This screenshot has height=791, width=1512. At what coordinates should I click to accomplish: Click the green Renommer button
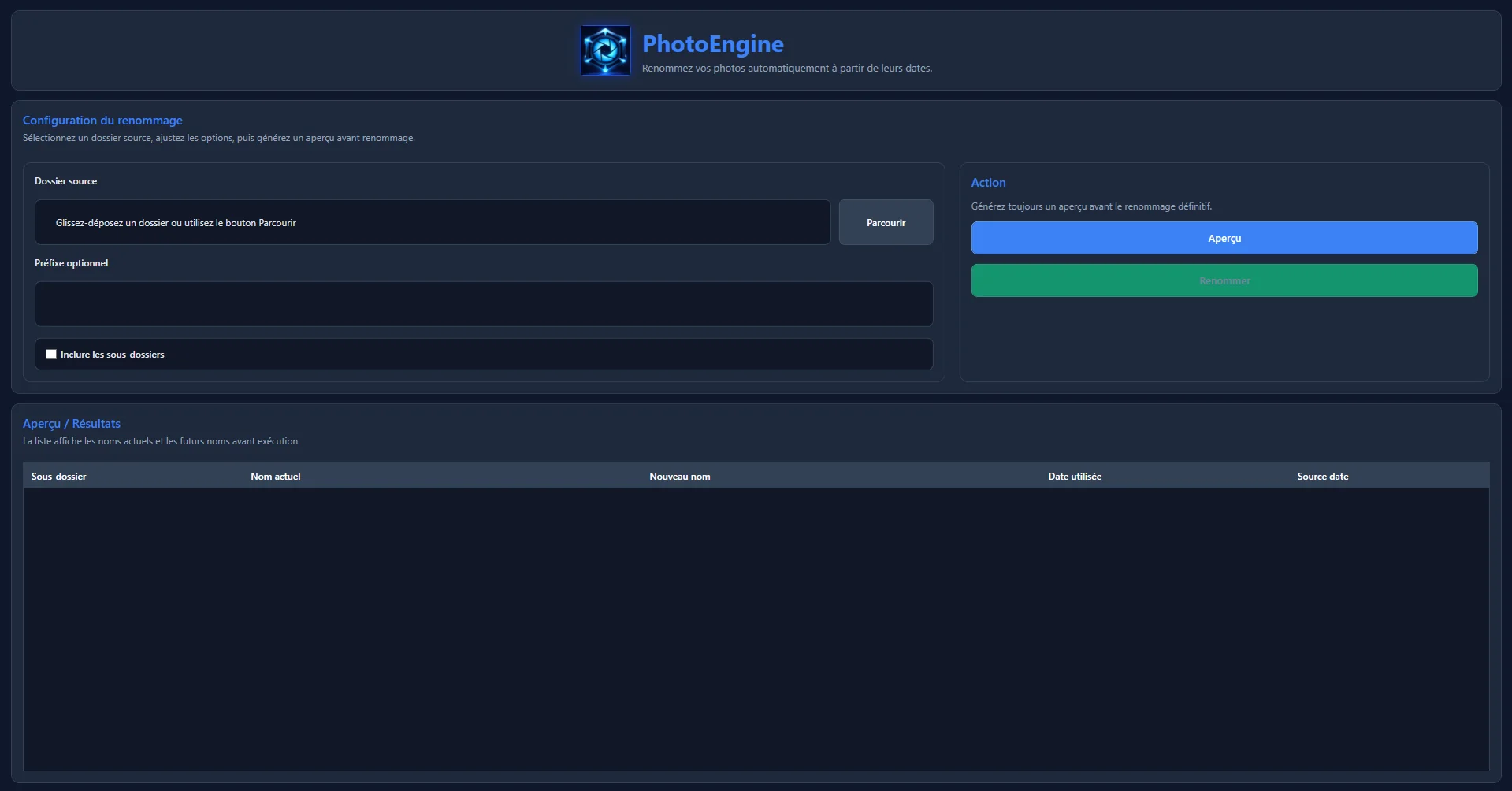pos(1224,280)
